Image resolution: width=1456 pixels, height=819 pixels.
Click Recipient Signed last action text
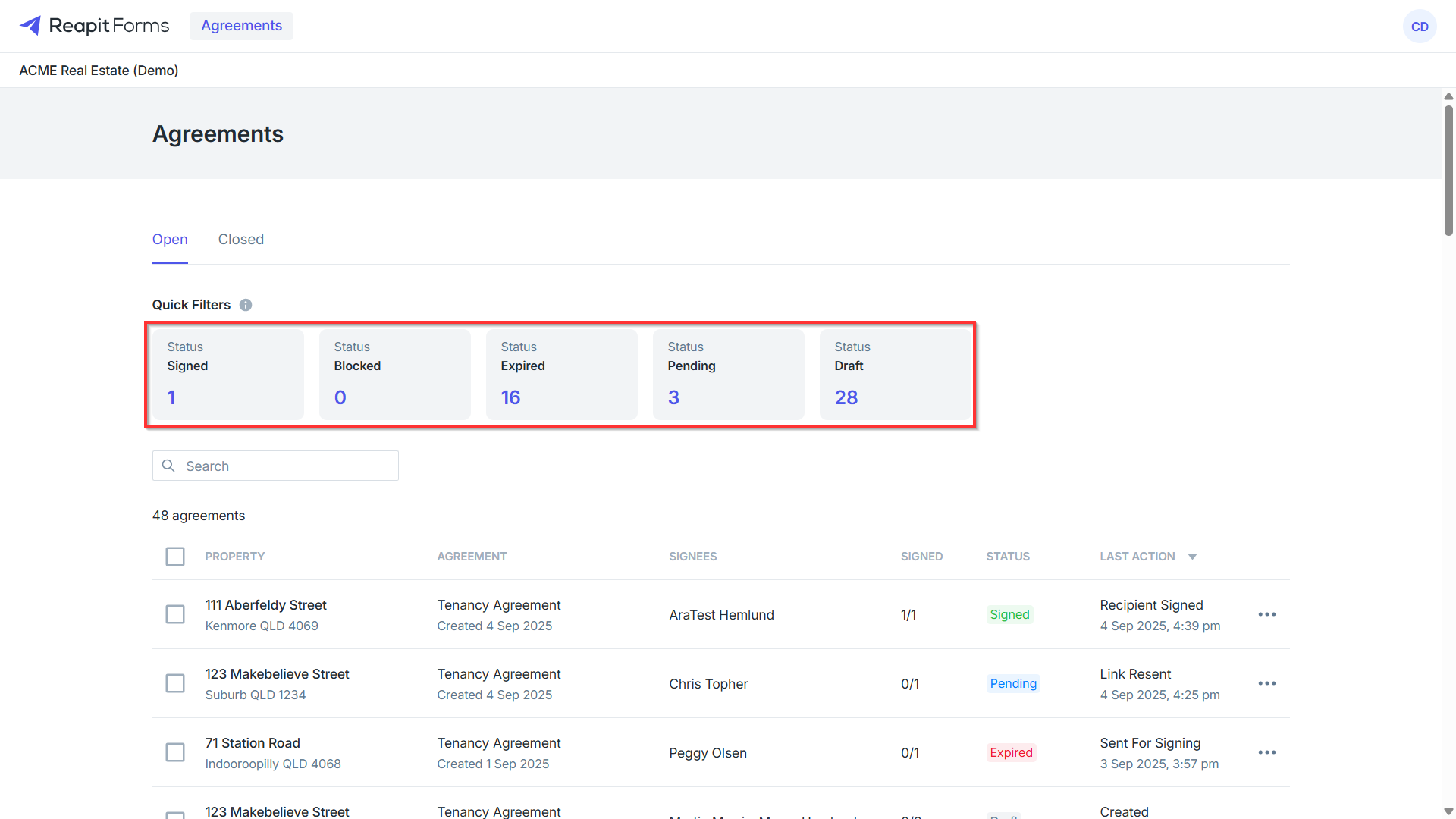click(1151, 605)
